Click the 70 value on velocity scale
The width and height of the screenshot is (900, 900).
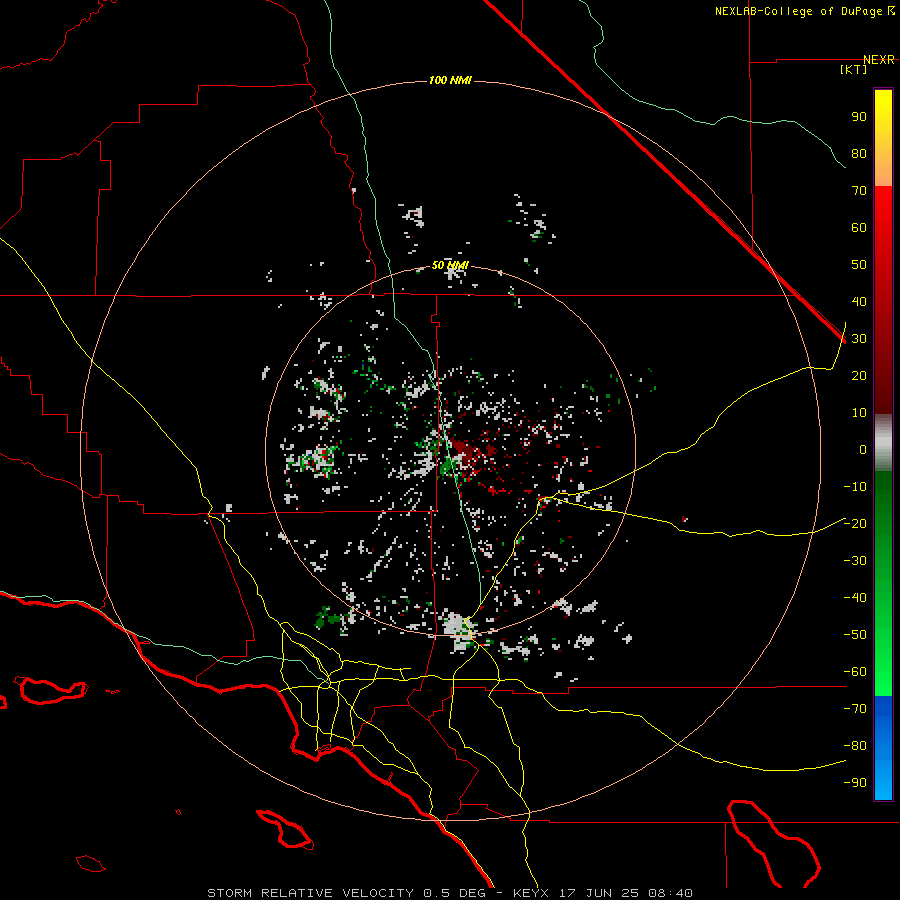click(859, 191)
